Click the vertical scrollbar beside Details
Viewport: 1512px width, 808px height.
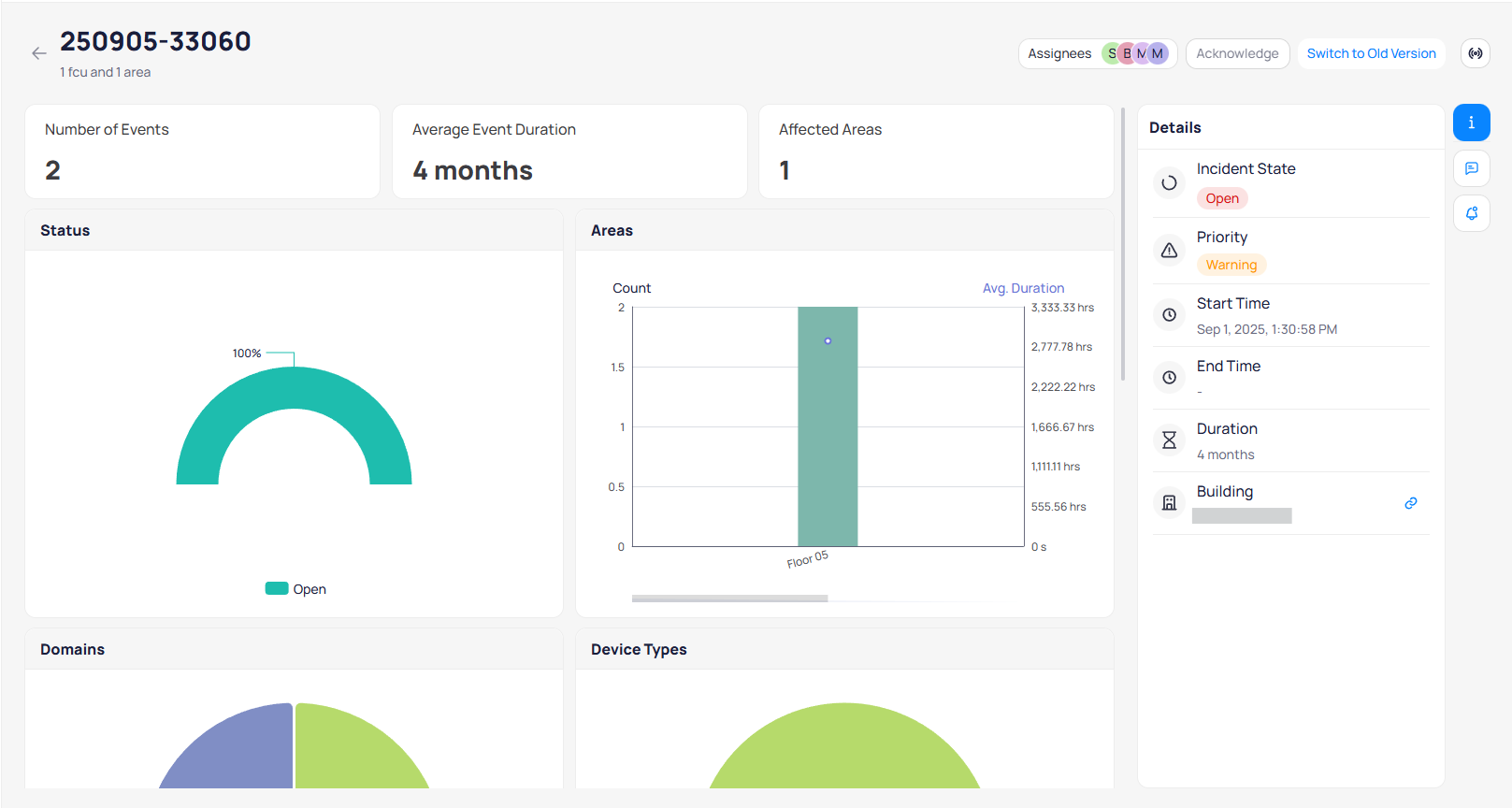tap(1122, 243)
